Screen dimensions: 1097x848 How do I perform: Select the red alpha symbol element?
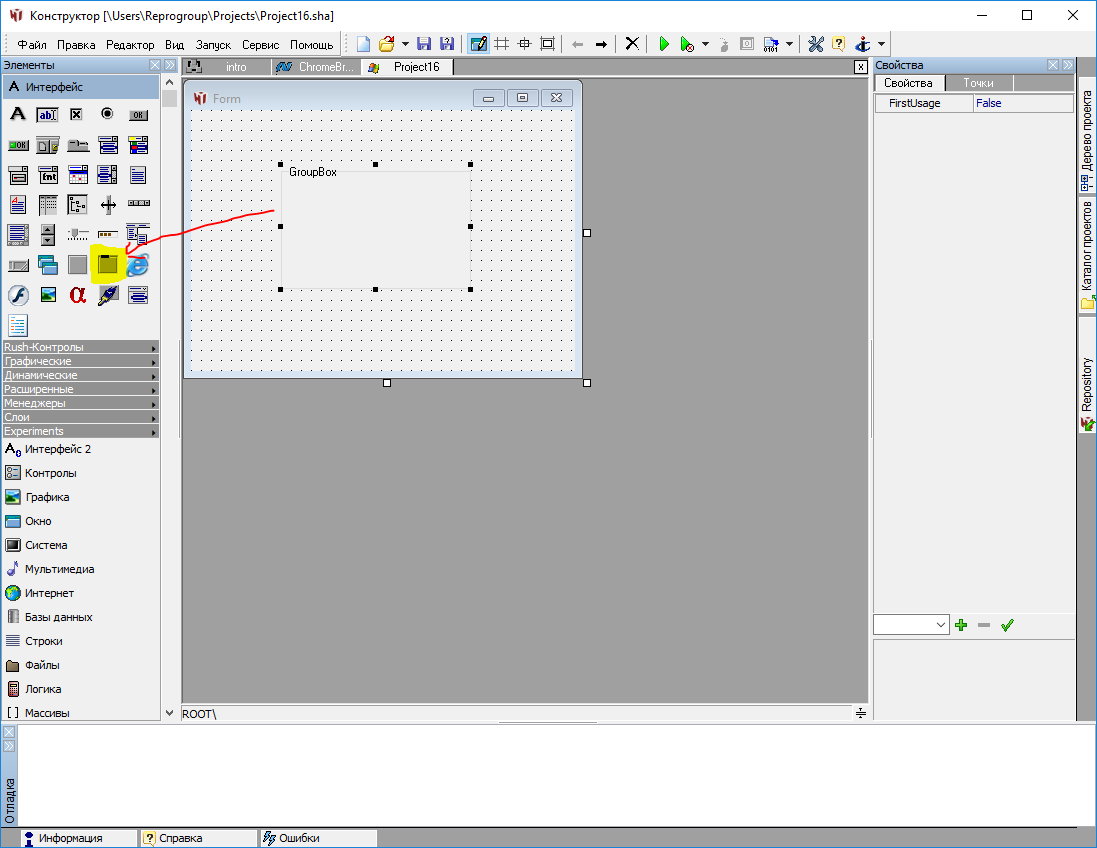coord(77,295)
